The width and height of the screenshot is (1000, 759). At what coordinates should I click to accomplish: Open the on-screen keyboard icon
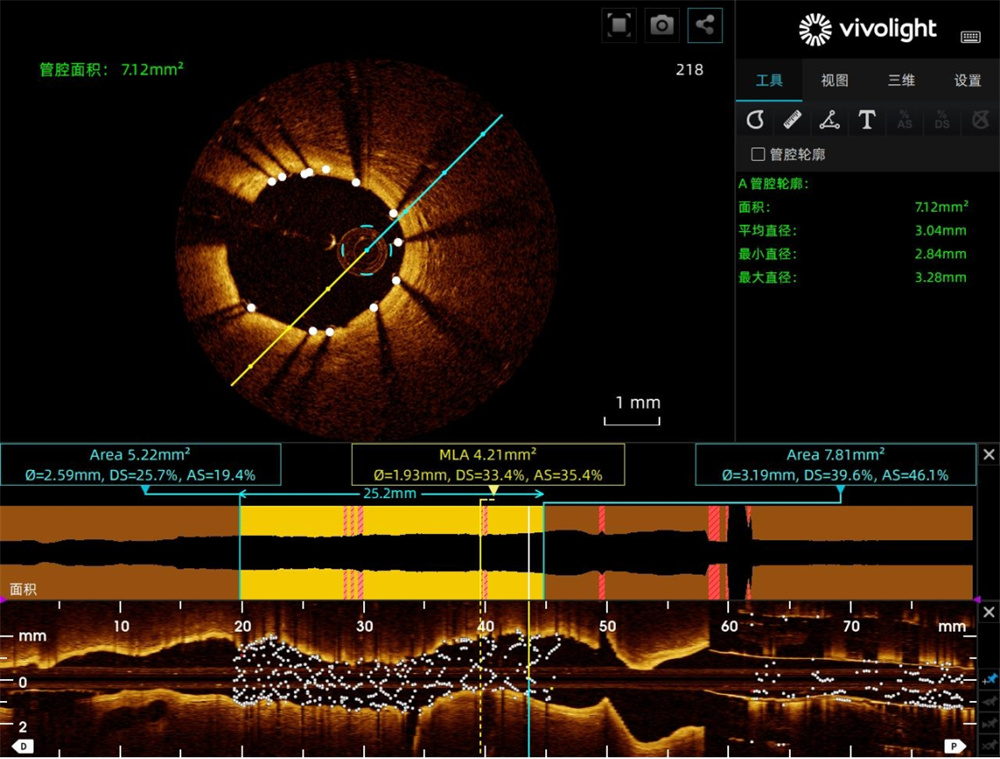[971, 37]
